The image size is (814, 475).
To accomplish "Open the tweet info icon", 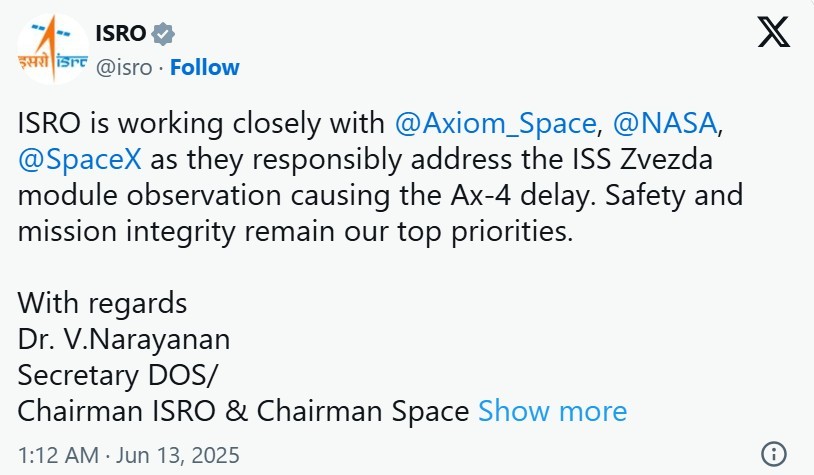I will click(x=774, y=454).
